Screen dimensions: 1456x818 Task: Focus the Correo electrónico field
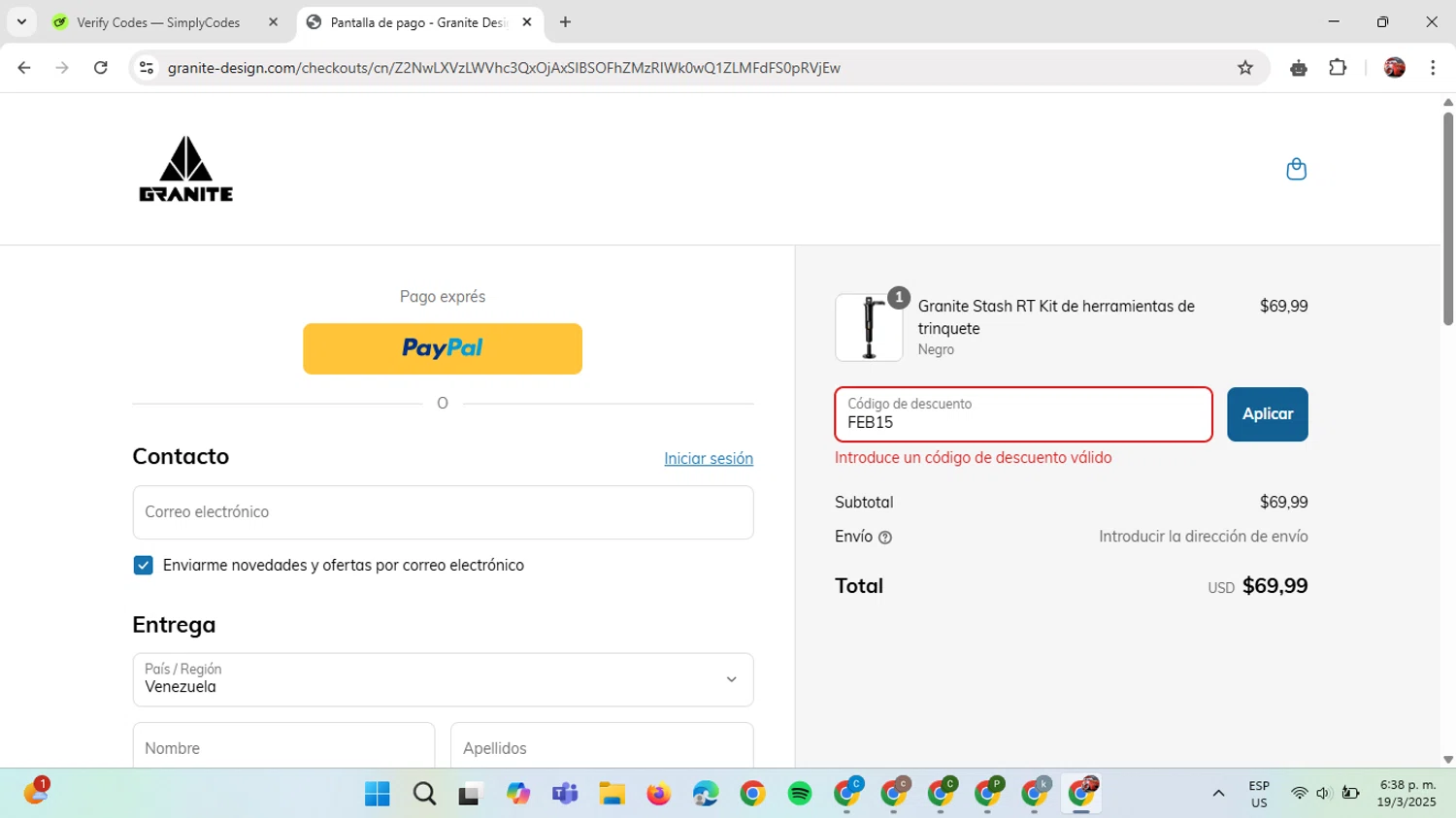coord(443,512)
